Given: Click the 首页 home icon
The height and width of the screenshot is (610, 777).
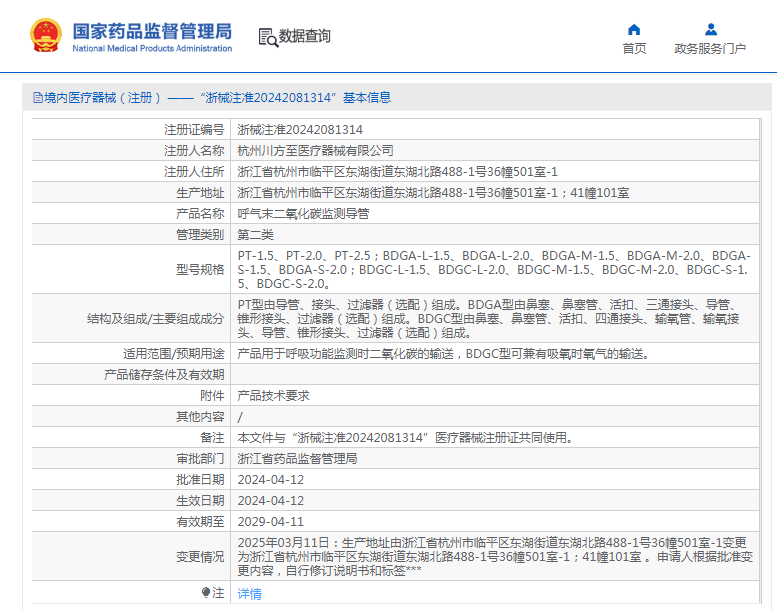Looking at the screenshot, I should click(x=634, y=30).
